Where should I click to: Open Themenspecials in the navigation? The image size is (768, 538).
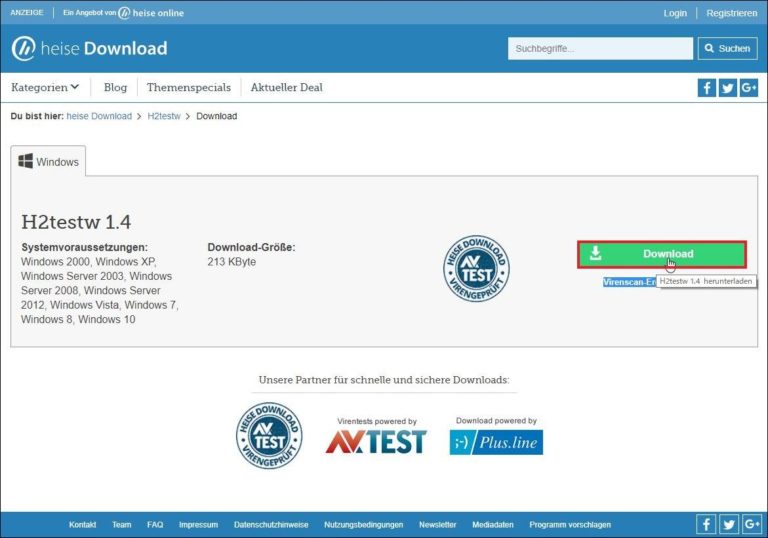(188, 87)
